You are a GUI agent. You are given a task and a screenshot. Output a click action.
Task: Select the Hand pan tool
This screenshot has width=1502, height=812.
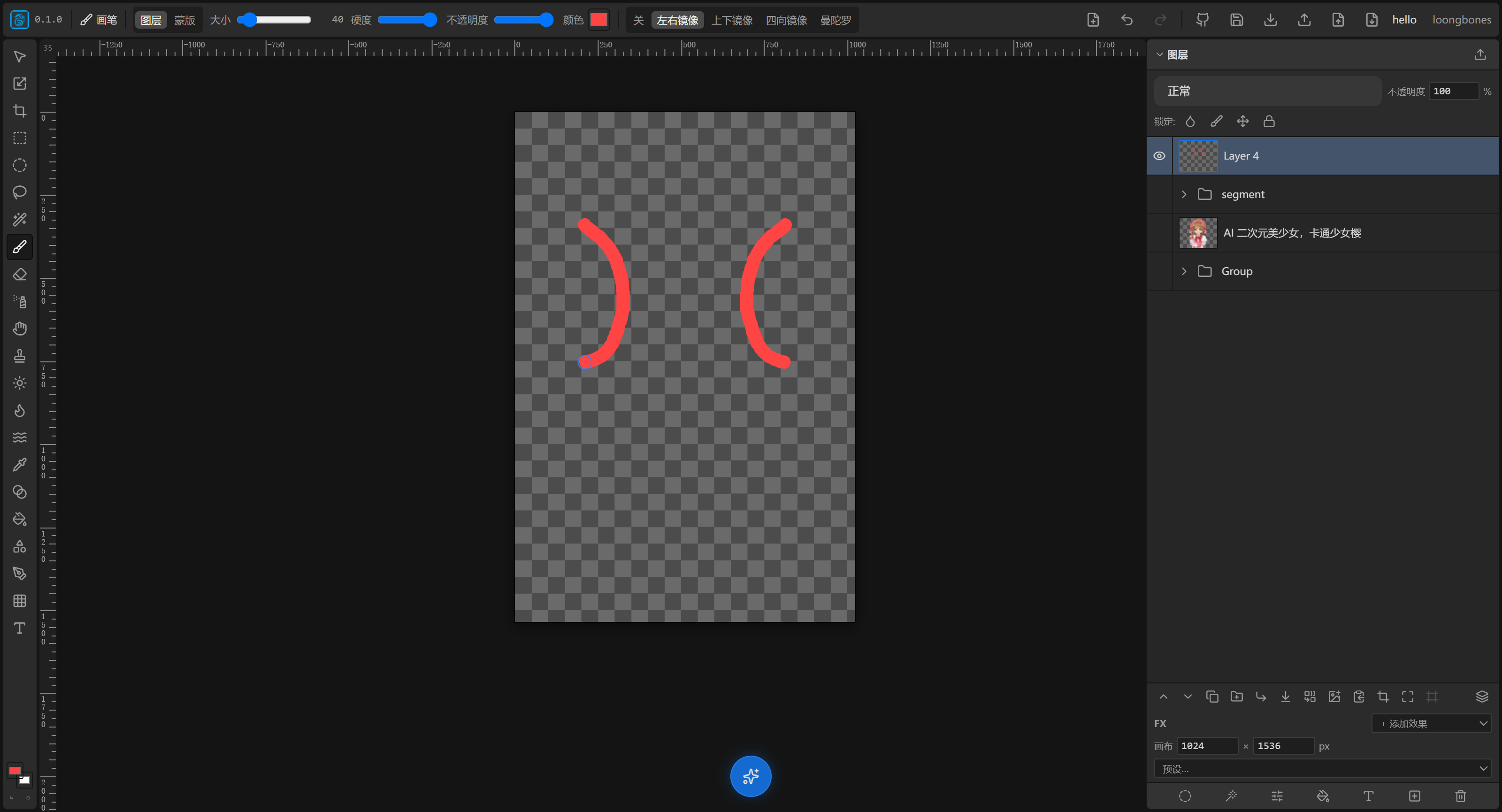coord(19,329)
